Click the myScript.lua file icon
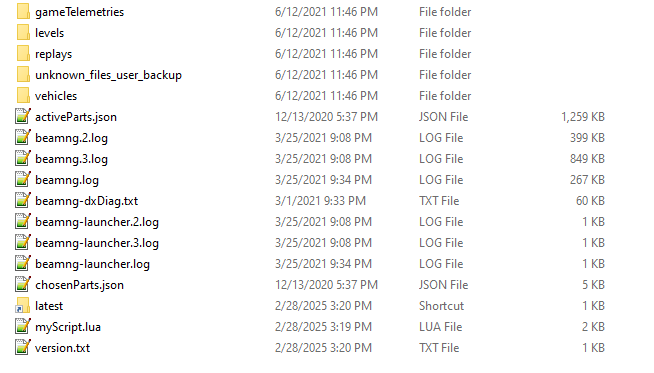 click(23, 327)
